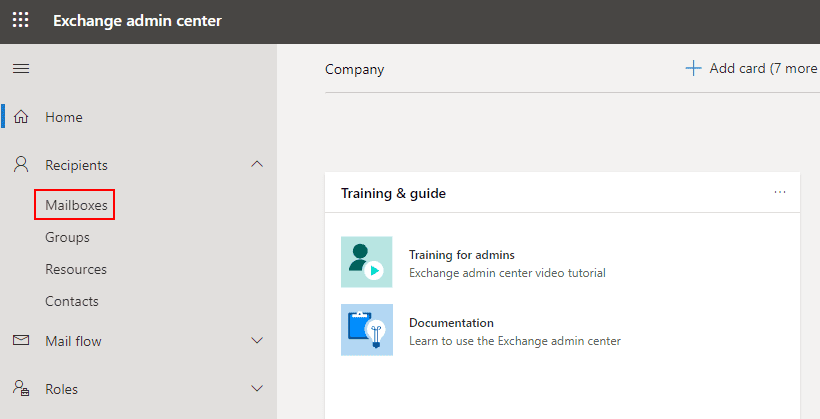The height and width of the screenshot is (419, 820).
Task: Click the Mail flow envelope icon
Action: (21, 341)
